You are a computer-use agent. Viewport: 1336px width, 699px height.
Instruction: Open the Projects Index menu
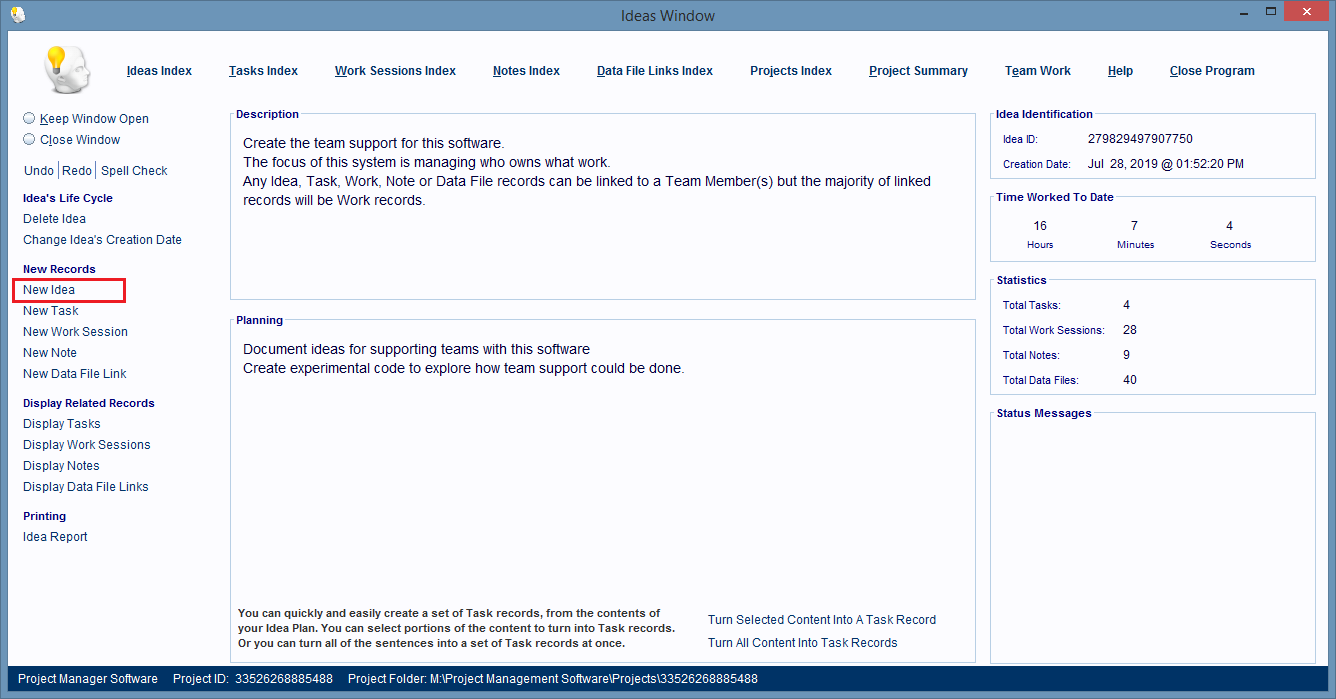[x=791, y=71]
